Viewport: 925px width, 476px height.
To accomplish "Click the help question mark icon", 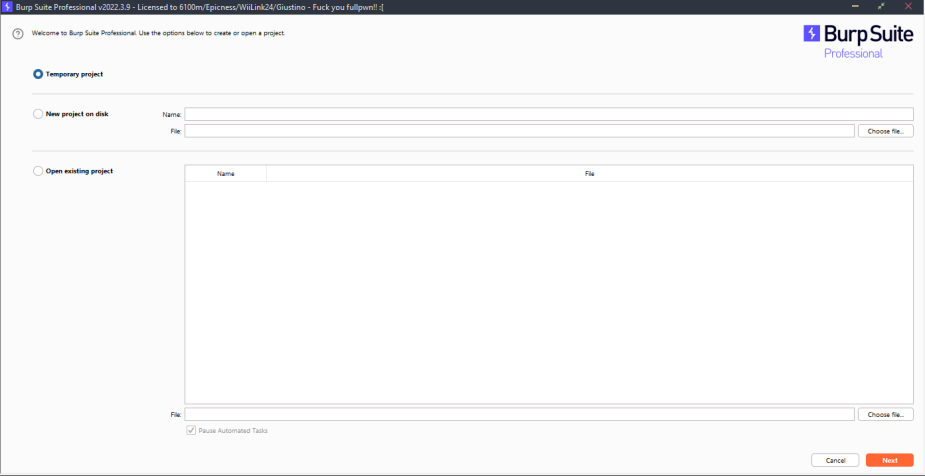I will 18,34.
